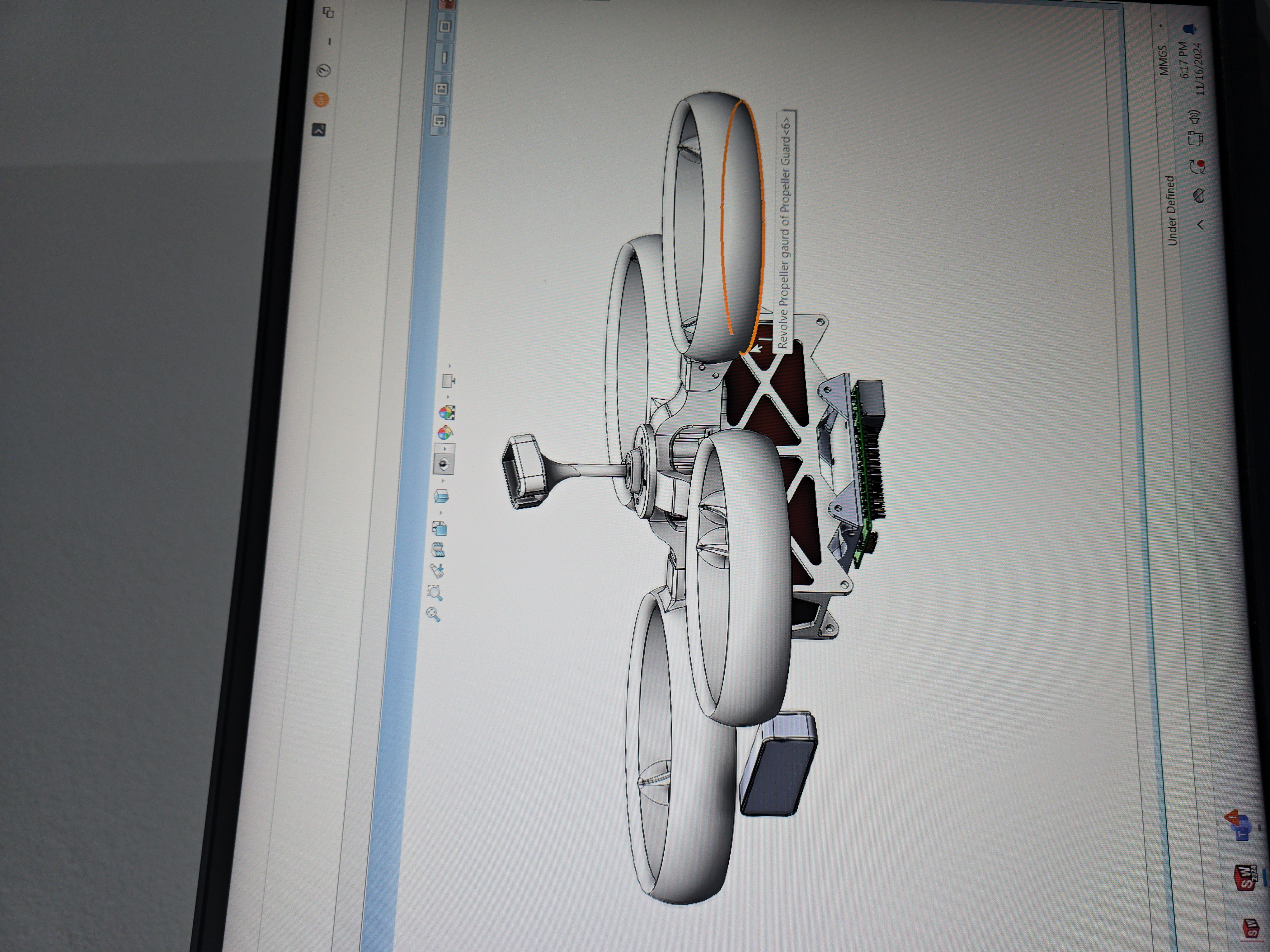
Task: Open the Help question mark icon
Action: pos(324,71)
